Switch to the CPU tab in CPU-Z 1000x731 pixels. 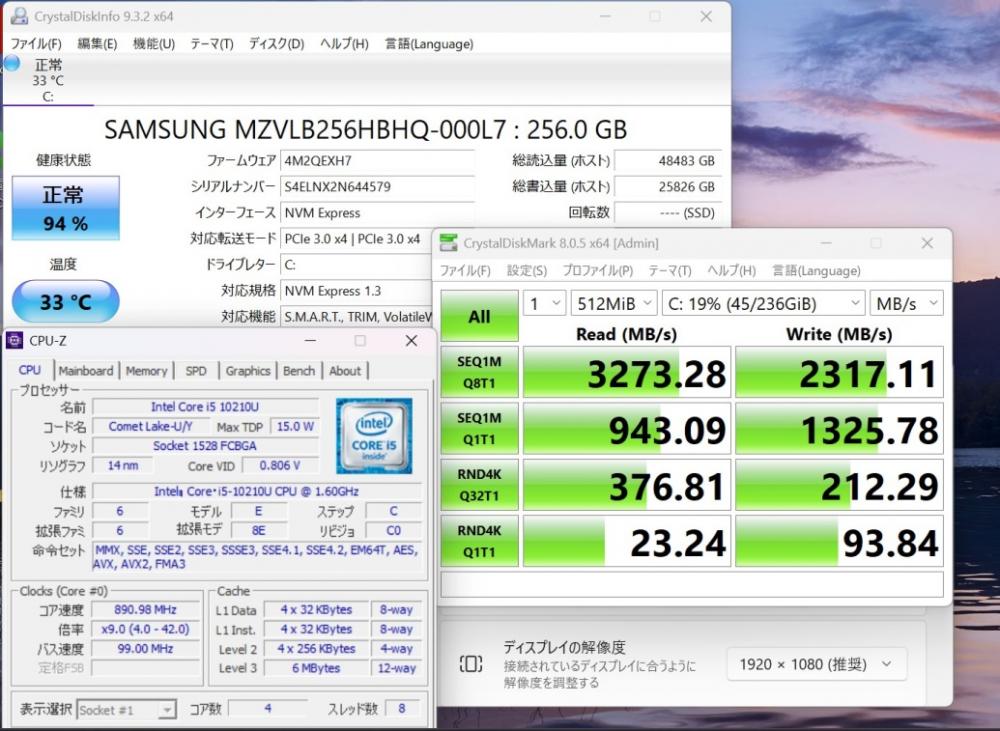click(29, 370)
